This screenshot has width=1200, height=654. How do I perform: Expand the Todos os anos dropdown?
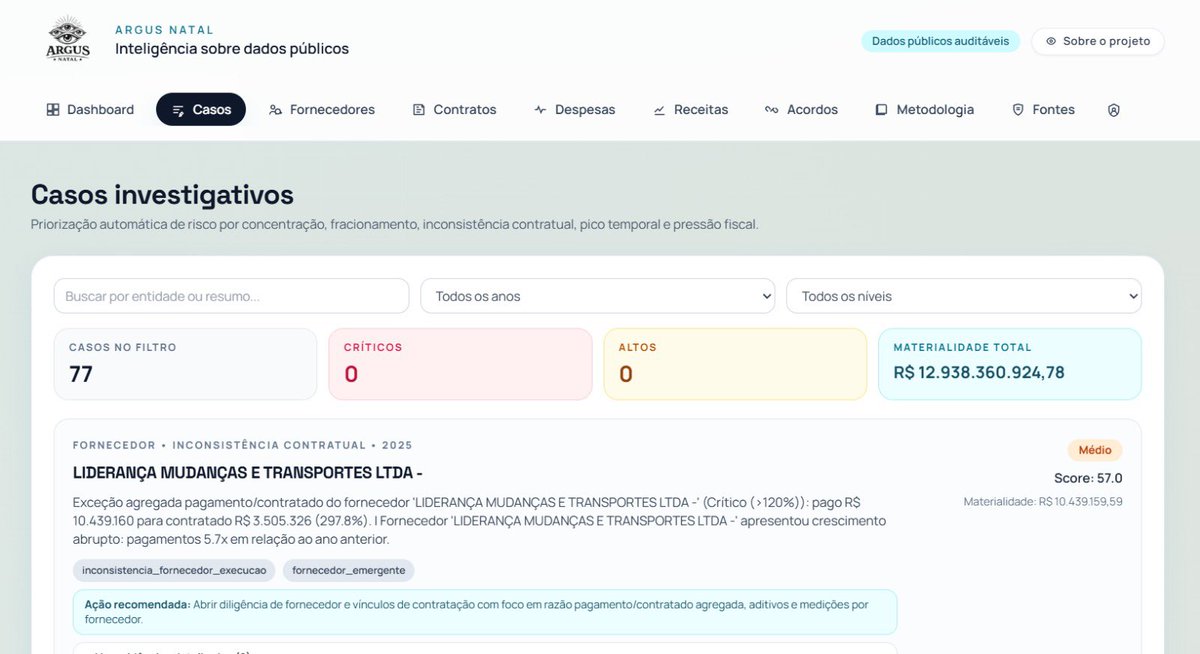598,296
